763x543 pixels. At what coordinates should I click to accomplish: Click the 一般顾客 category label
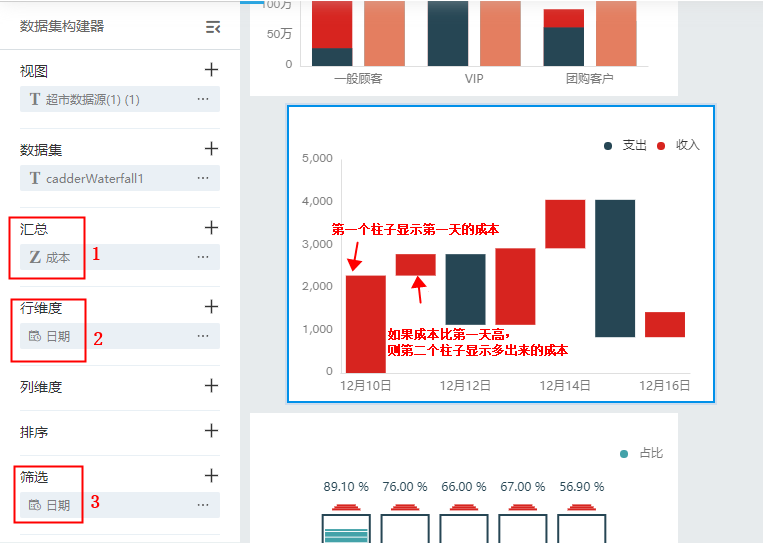pos(358,78)
